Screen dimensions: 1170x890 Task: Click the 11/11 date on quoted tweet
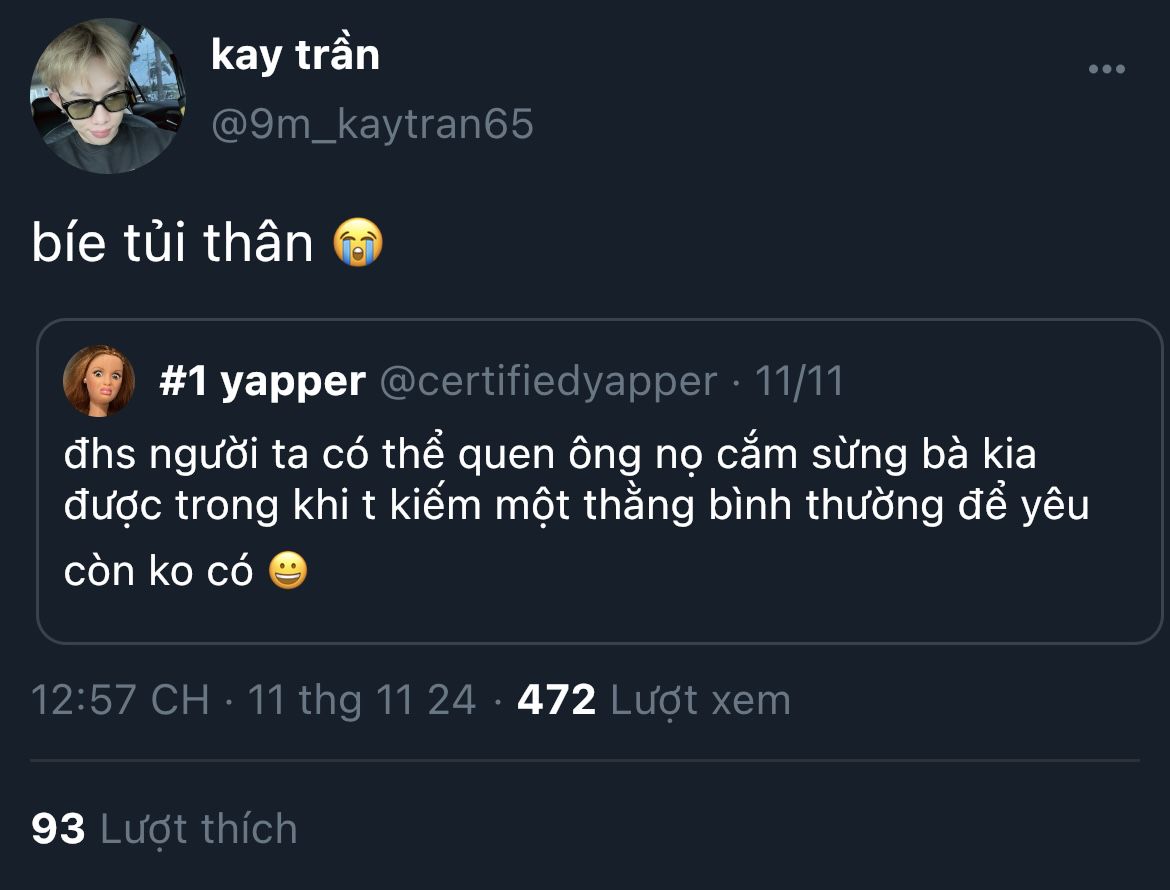(x=799, y=381)
